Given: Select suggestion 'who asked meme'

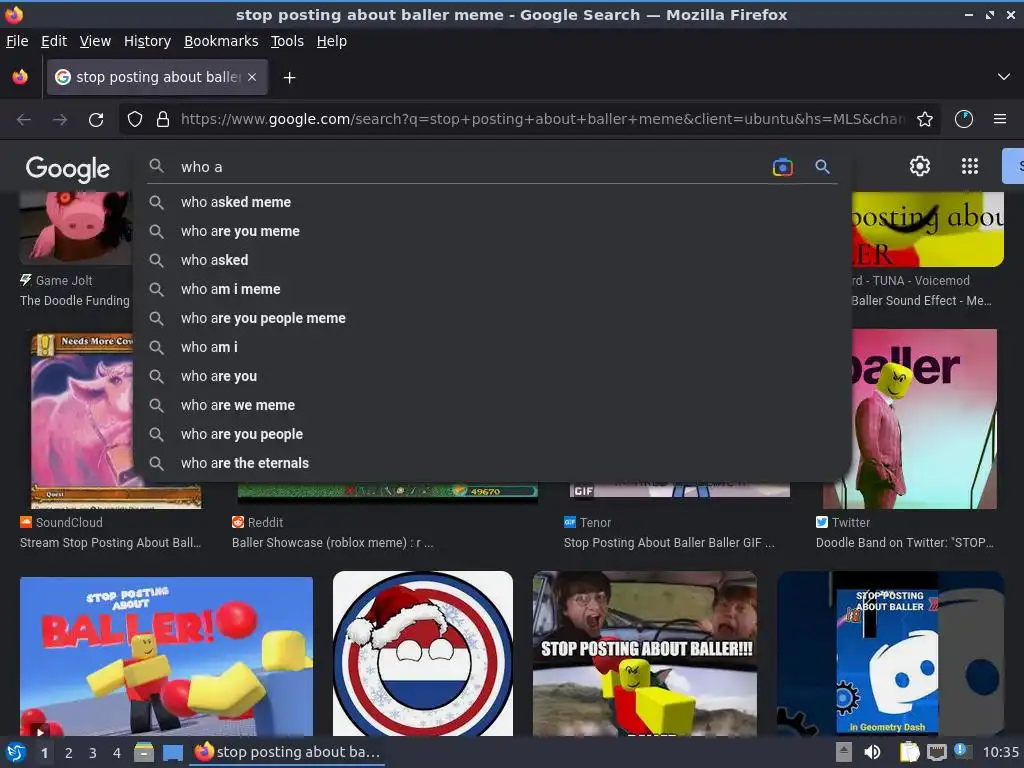Looking at the screenshot, I should [x=490, y=202].
